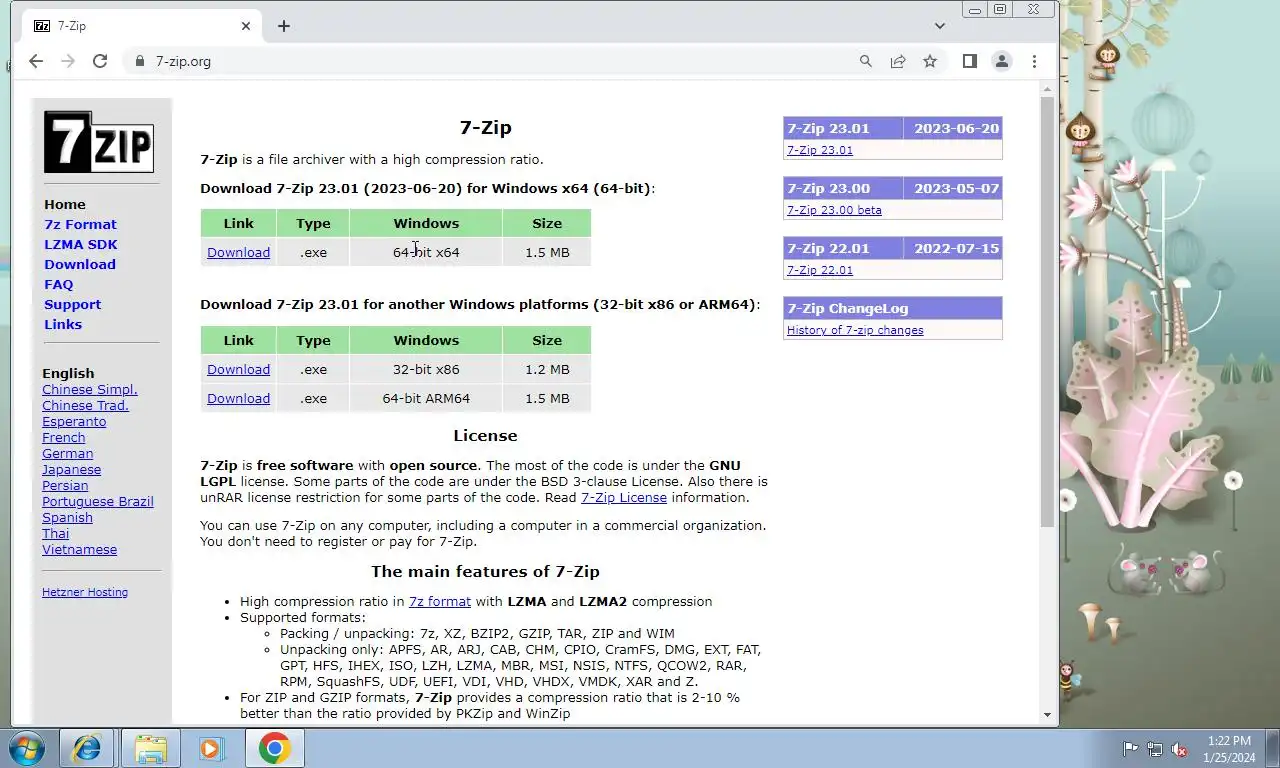The image size is (1280, 768).
Task: Switch language to Esperanto
Action: point(74,421)
